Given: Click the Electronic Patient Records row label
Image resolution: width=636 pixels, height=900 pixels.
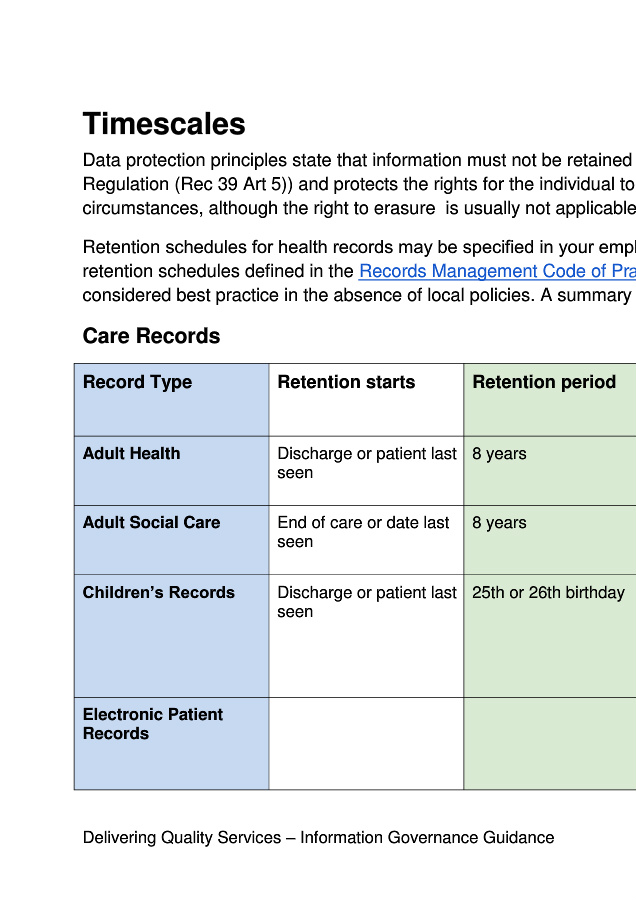Looking at the screenshot, I should [153, 723].
